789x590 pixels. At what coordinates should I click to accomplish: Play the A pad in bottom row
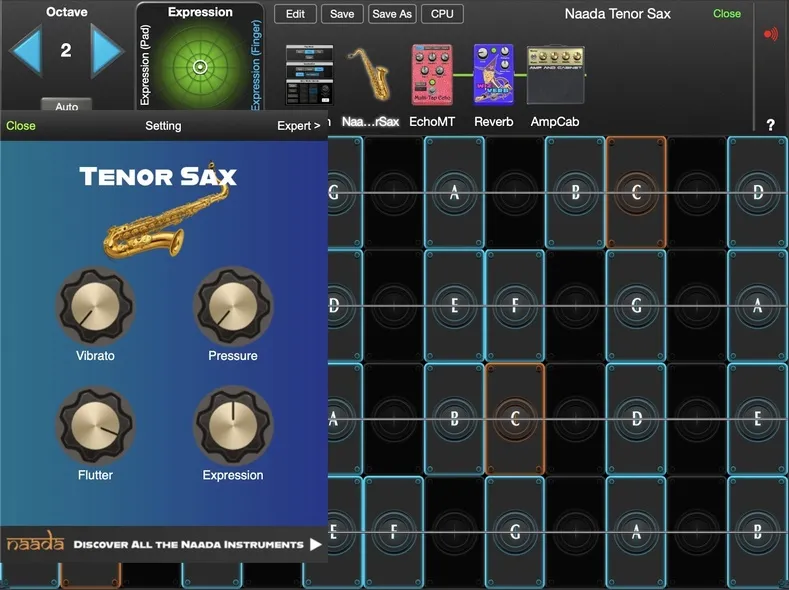[x=636, y=532]
